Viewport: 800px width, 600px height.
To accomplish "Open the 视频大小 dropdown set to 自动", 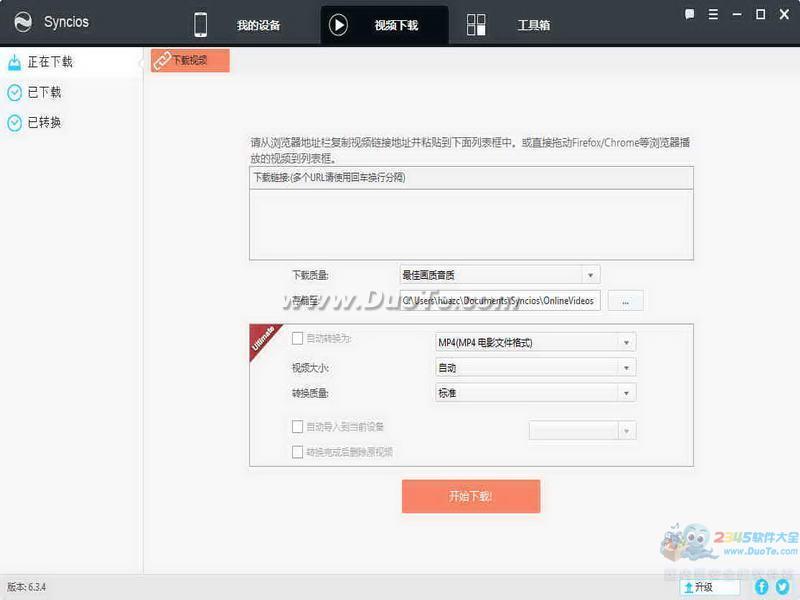I will tap(536, 367).
